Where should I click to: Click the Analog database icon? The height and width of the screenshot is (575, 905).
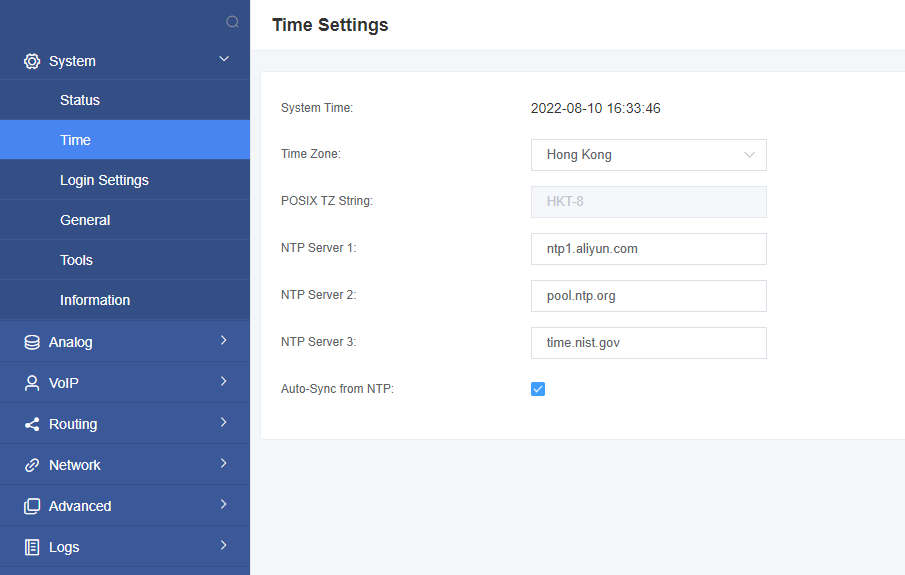(x=32, y=342)
